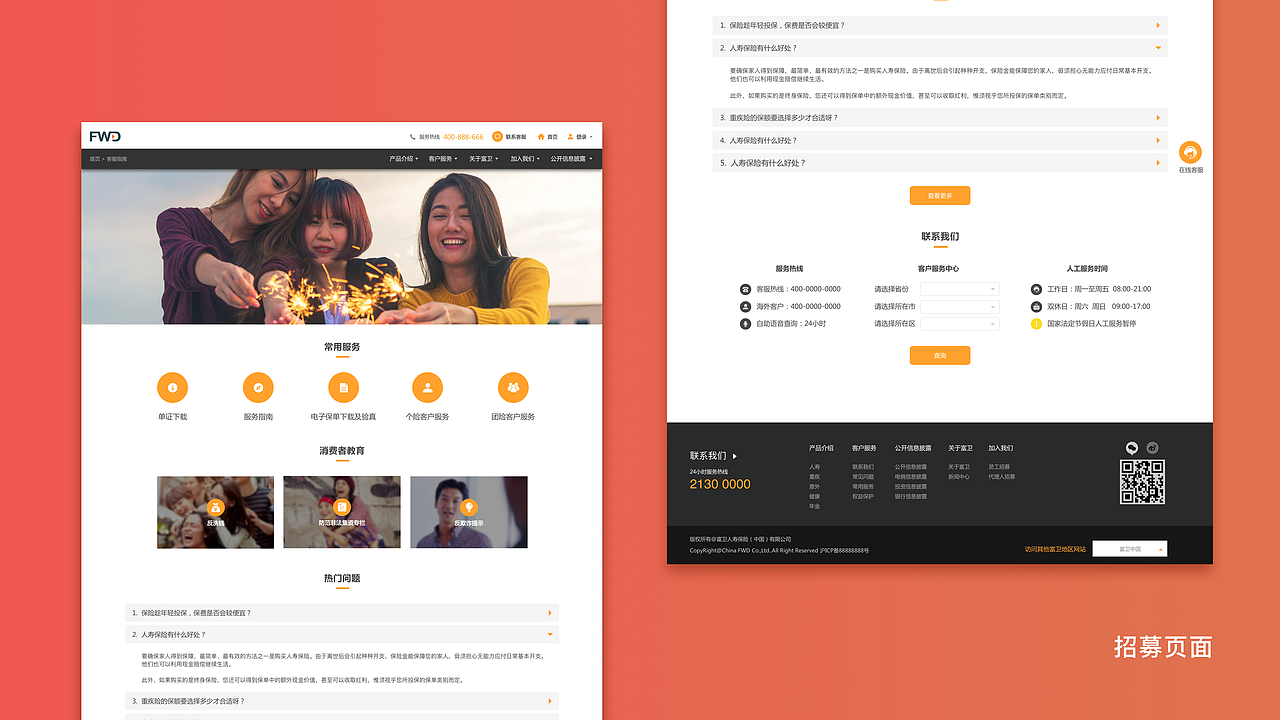
Task: Open the 关于富卫 navigation dropdown
Action: (x=483, y=159)
